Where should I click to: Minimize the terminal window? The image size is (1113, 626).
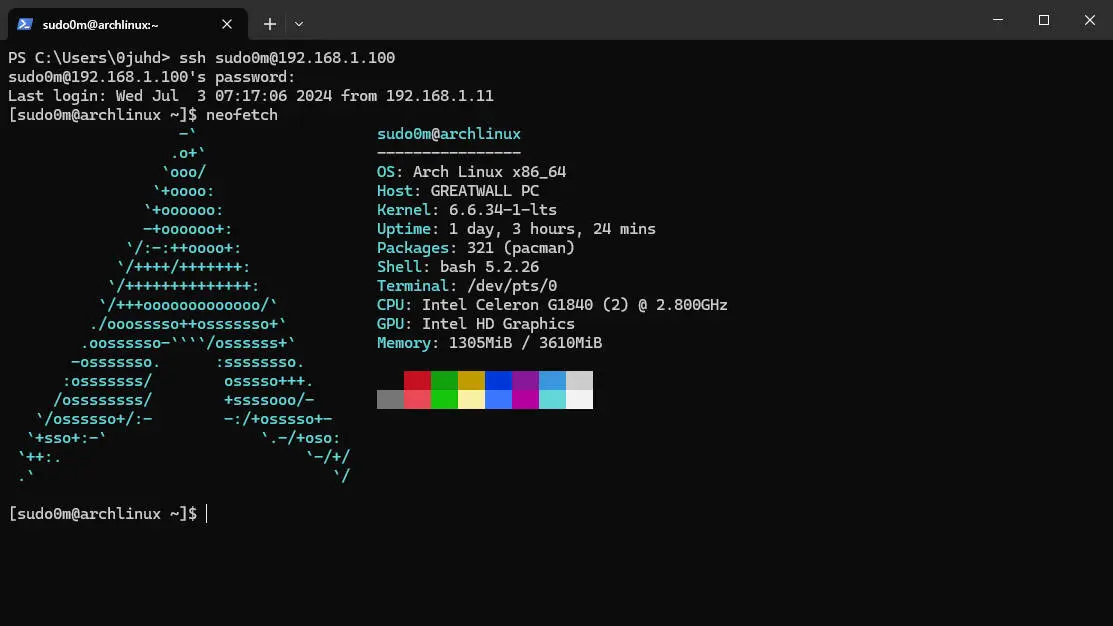point(998,20)
